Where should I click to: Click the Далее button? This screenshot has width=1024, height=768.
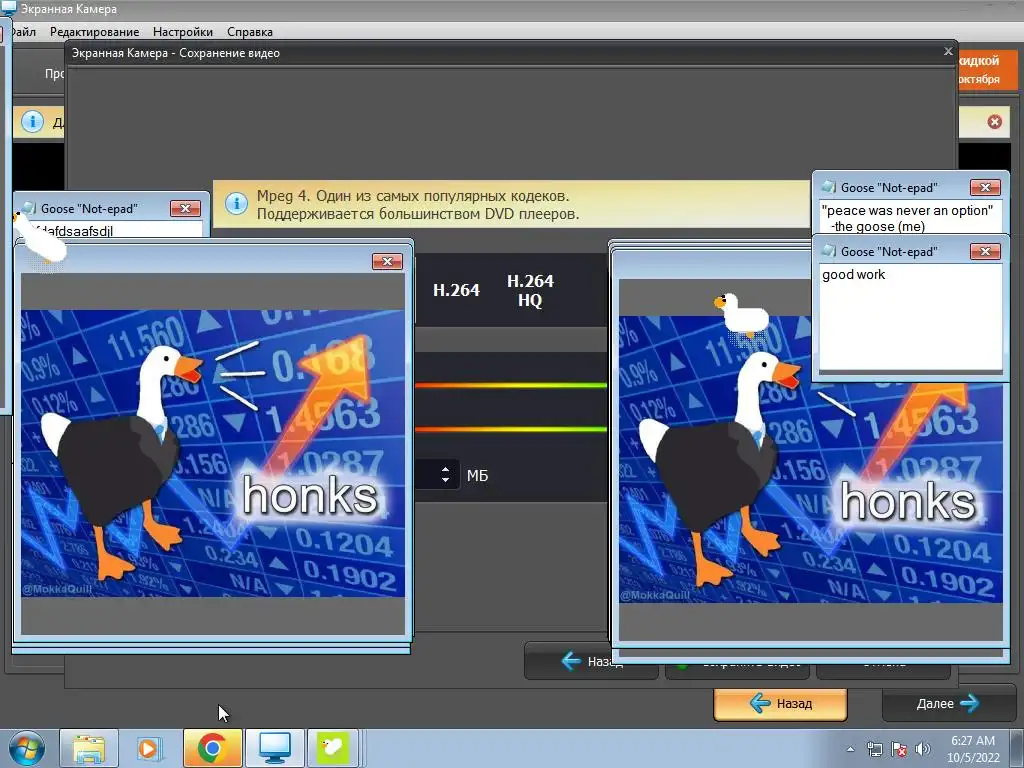coord(948,703)
